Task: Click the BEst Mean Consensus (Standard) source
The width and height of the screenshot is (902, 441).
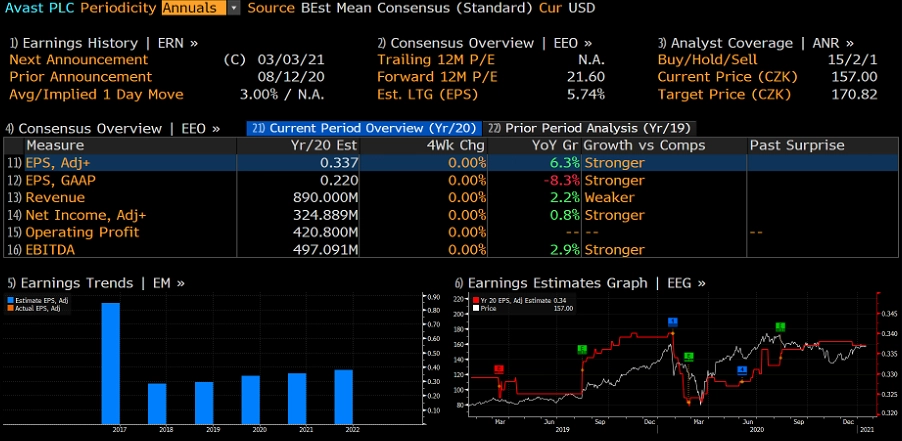Action: pyautogui.click(x=418, y=8)
